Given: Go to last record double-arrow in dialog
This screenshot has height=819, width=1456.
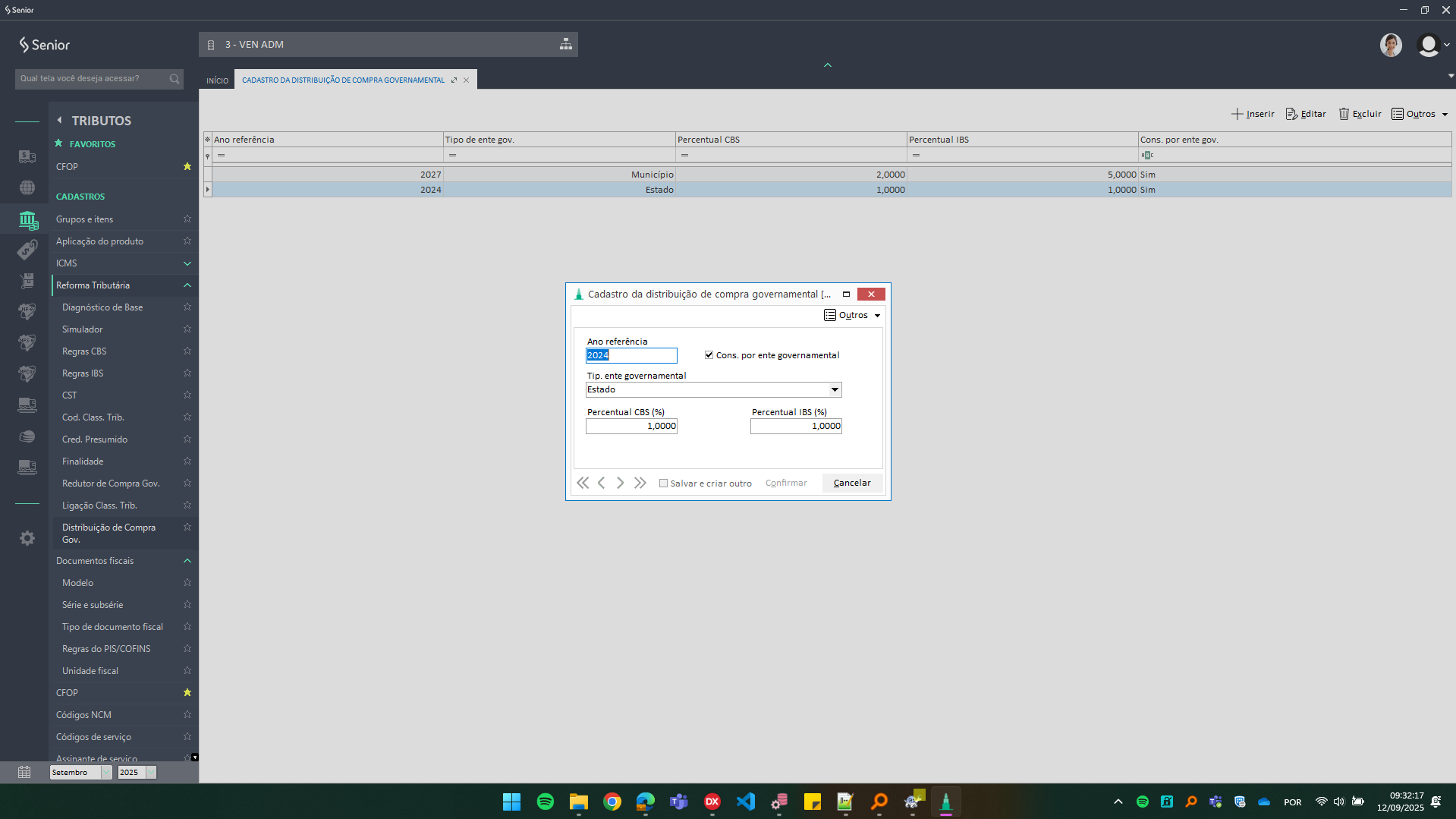Looking at the screenshot, I should [x=640, y=483].
